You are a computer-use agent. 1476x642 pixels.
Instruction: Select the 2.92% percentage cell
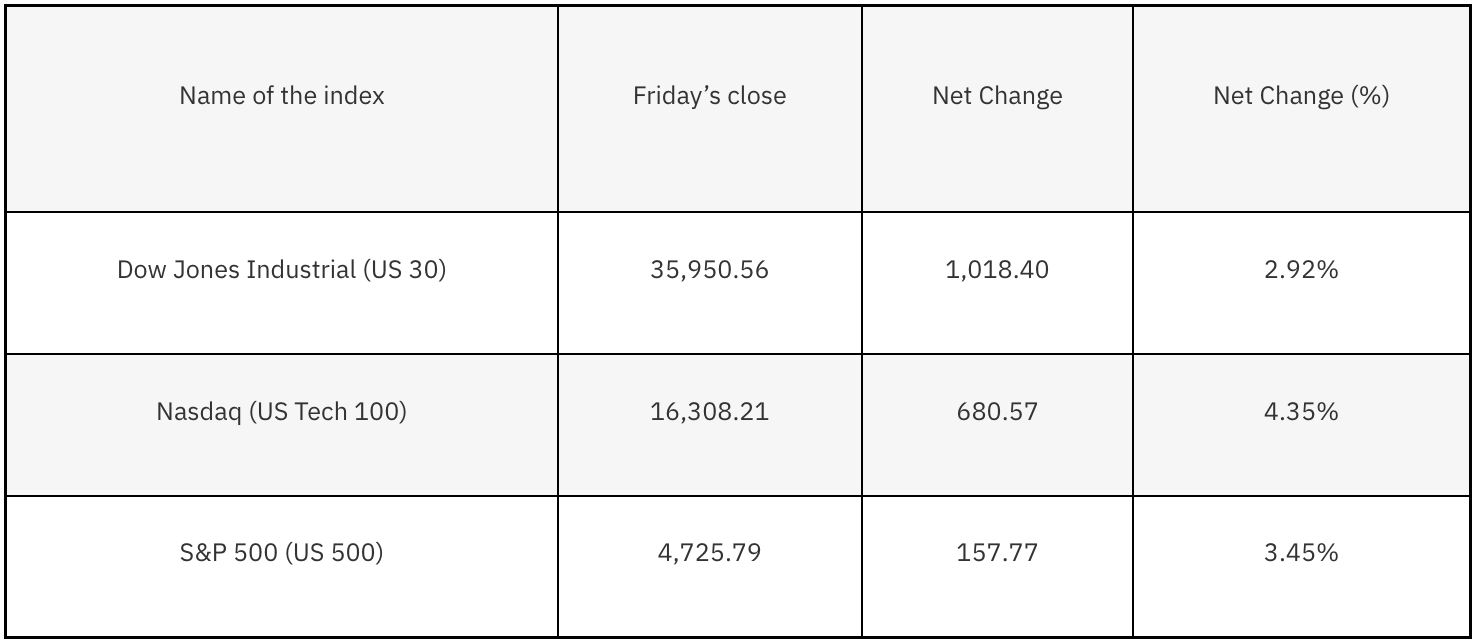[1300, 270]
